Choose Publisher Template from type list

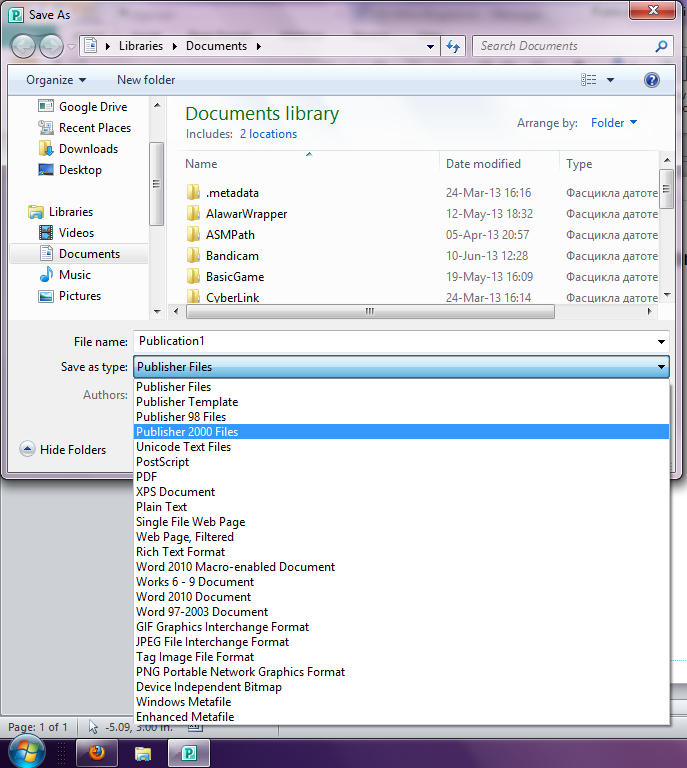coord(401,402)
